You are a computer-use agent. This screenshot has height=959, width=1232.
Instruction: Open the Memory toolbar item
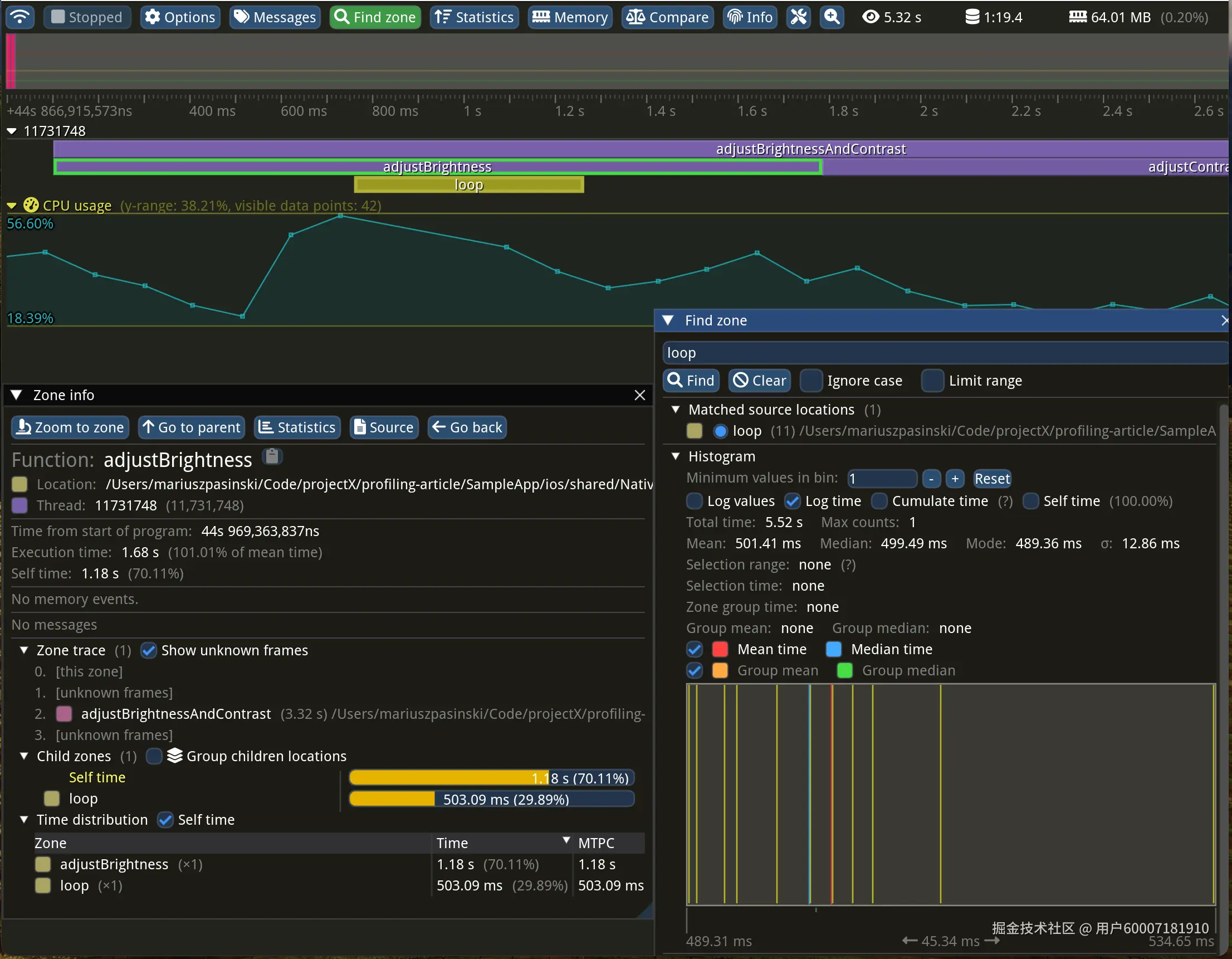(570, 17)
